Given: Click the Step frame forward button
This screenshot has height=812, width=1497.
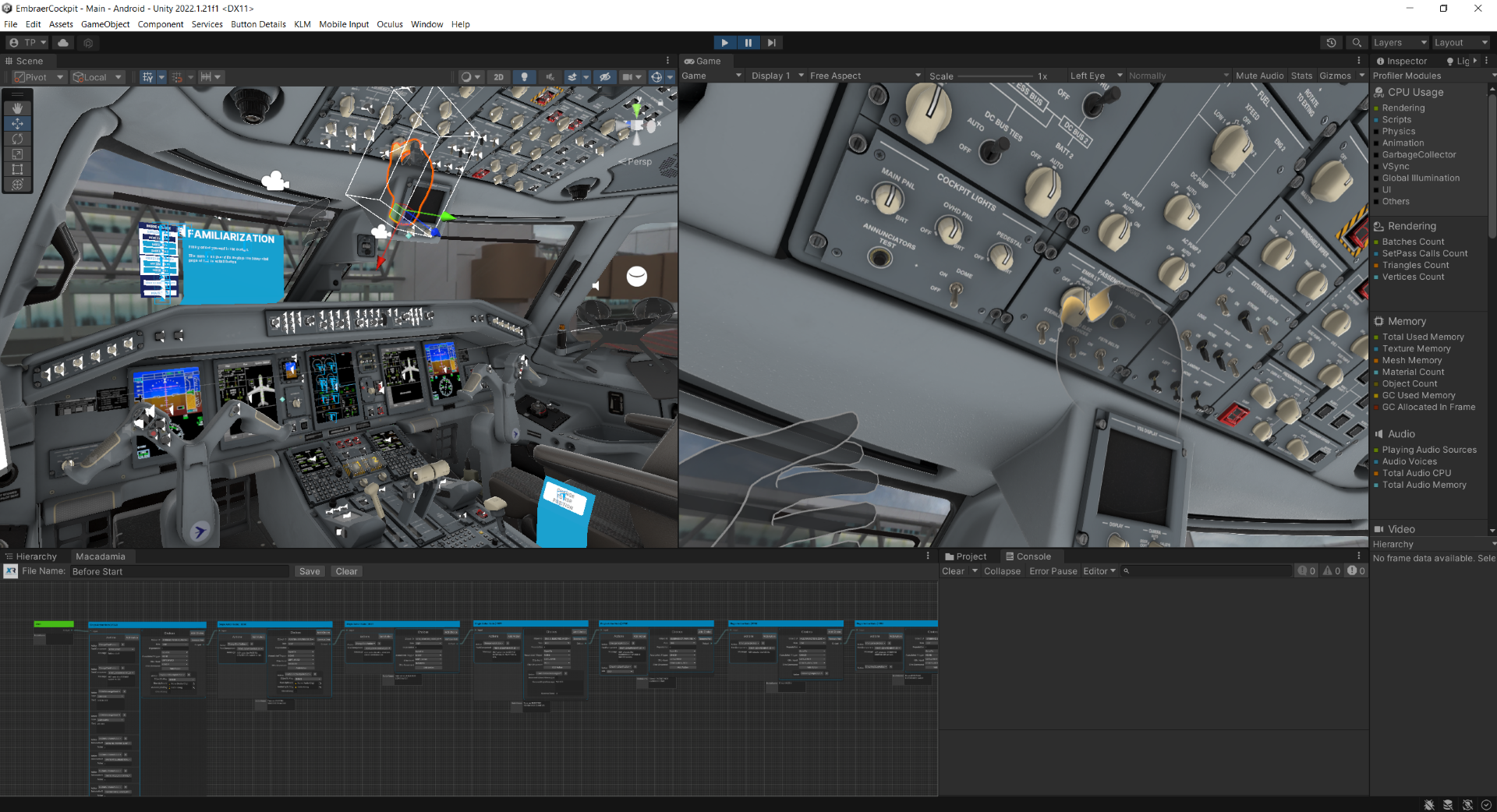Looking at the screenshot, I should (771, 43).
